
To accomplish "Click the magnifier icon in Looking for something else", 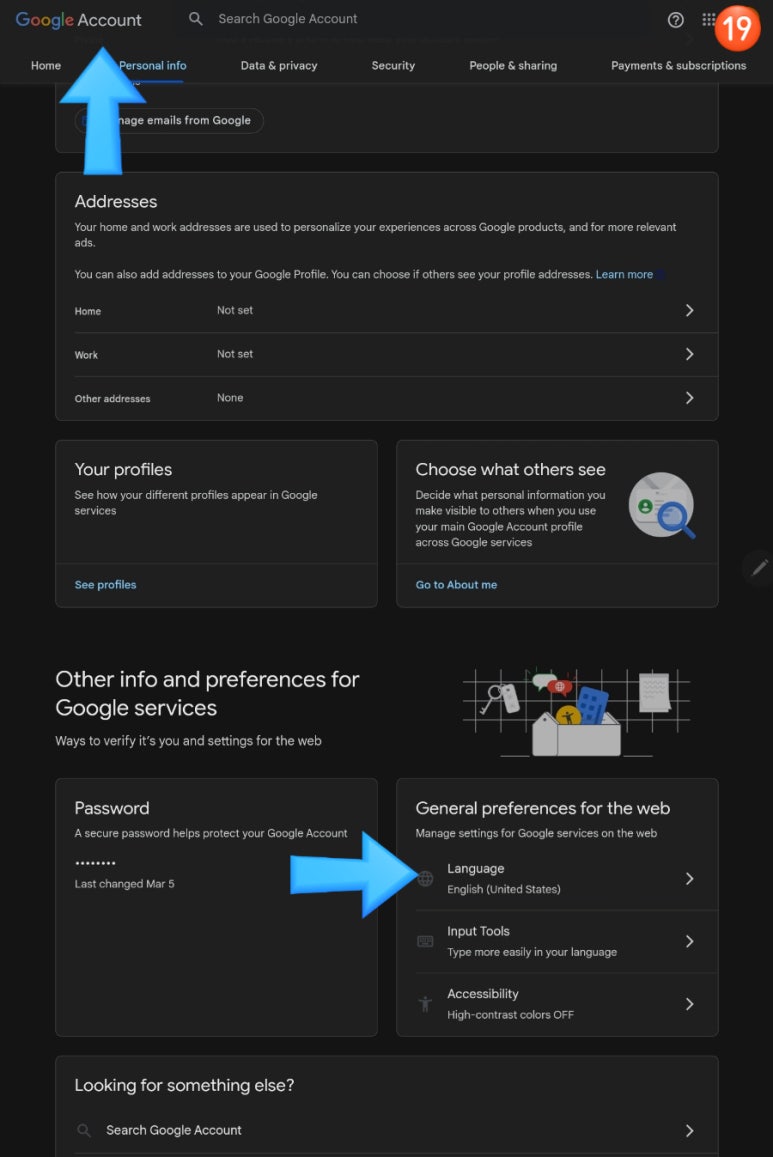I will [84, 1130].
